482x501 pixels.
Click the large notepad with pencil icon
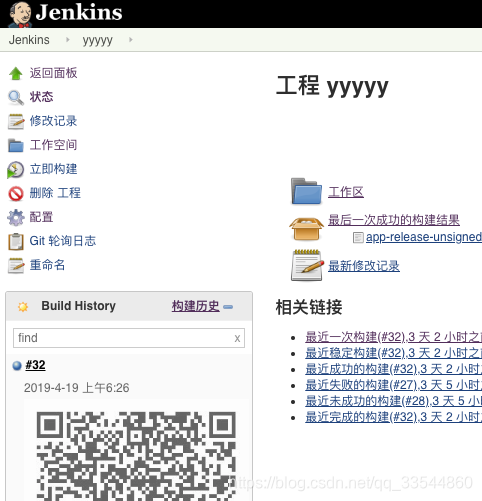coord(307,265)
